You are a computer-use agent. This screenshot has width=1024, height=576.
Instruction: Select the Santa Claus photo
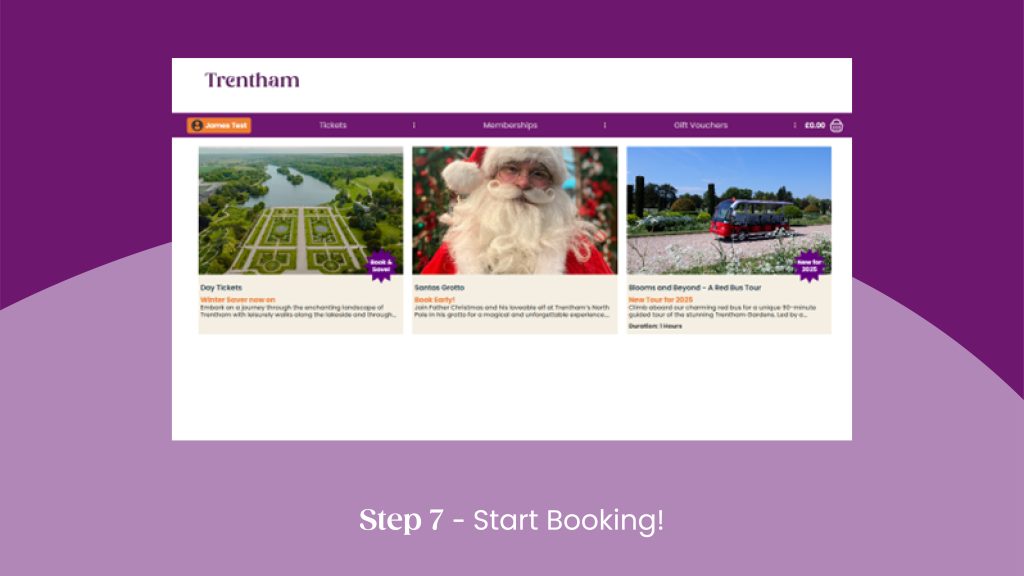pyautogui.click(x=515, y=210)
